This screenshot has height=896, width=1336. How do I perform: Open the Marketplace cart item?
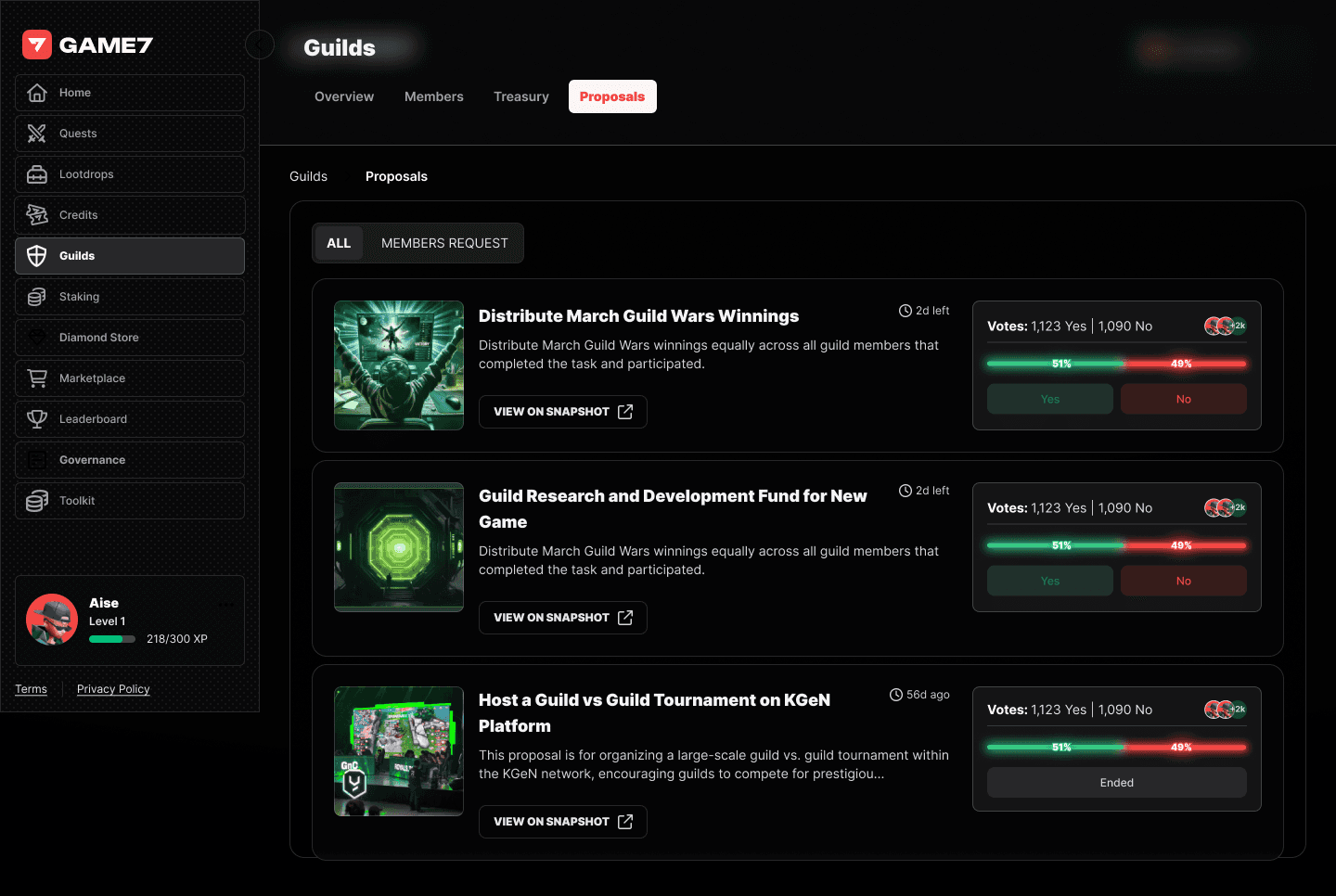(130, 378)
